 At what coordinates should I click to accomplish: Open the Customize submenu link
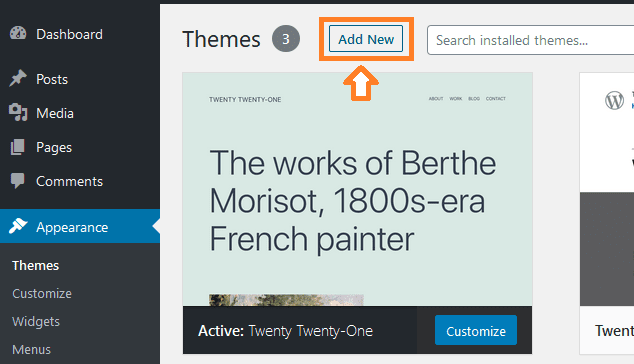click(x=42, y=293)
